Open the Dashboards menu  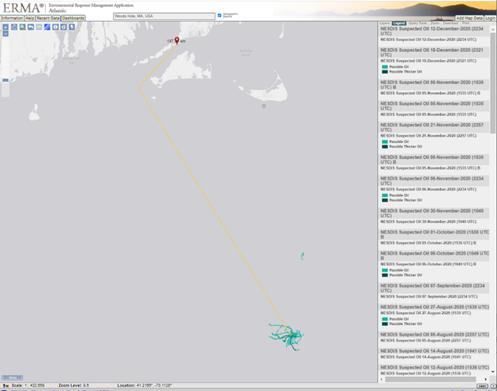click(73, 18)
